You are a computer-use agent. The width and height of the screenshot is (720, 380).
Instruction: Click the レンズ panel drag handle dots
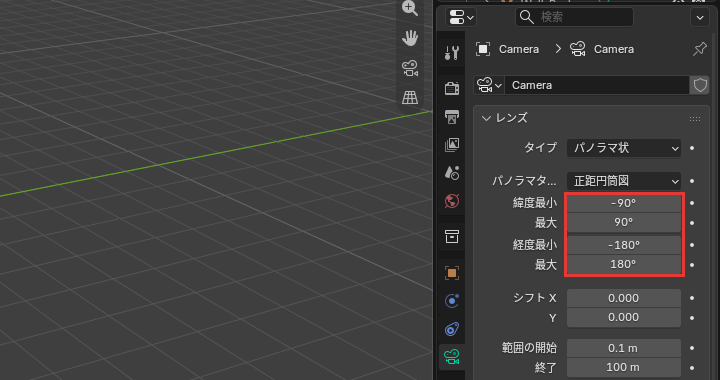point(695,119)
